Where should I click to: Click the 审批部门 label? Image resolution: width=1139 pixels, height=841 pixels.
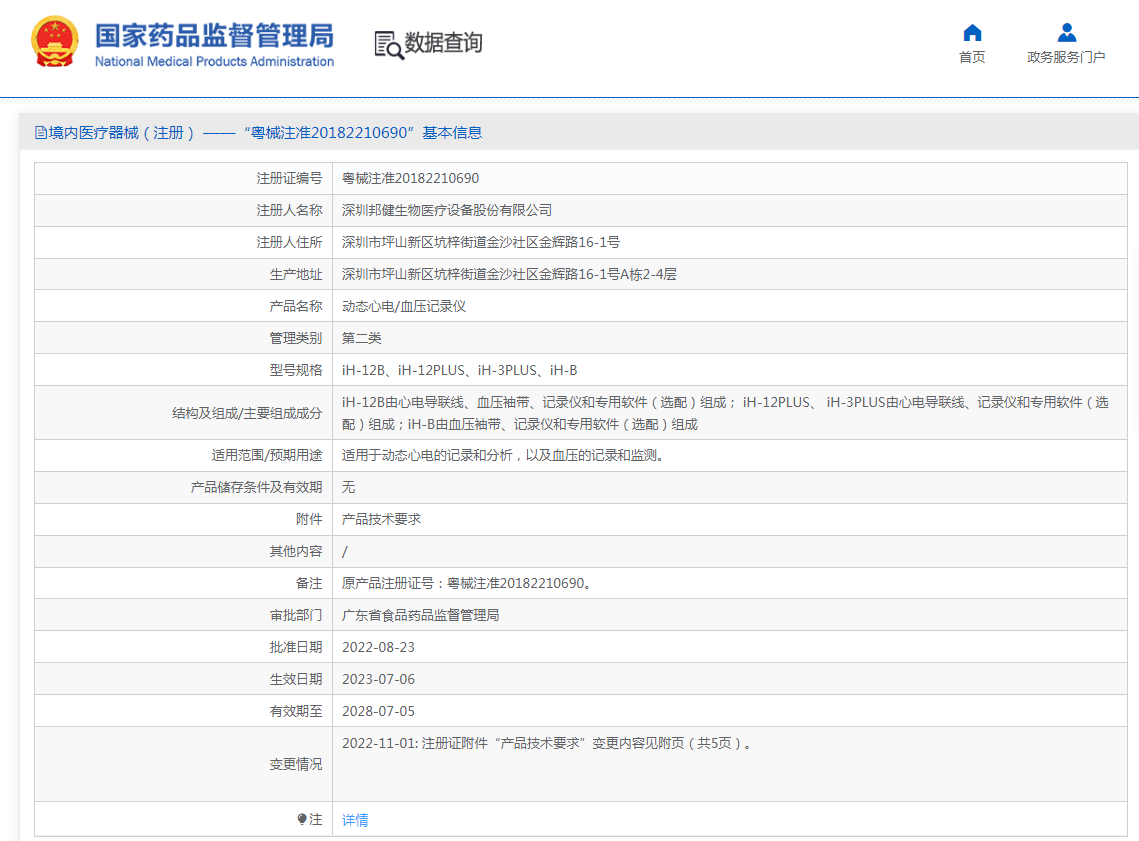(296, 615)
